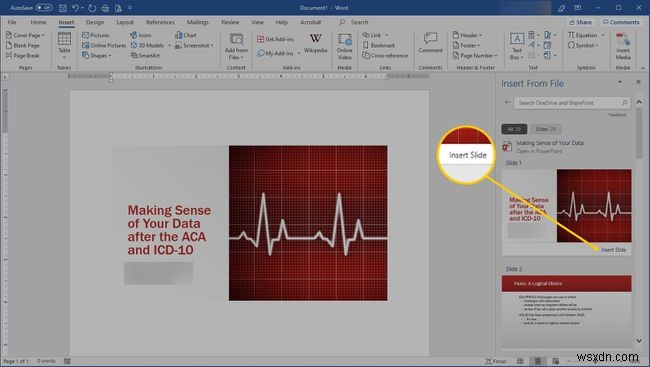Select the Slide 1 thumbnail in pane
The image size is (650, 367).
click(x=567, y=206)
